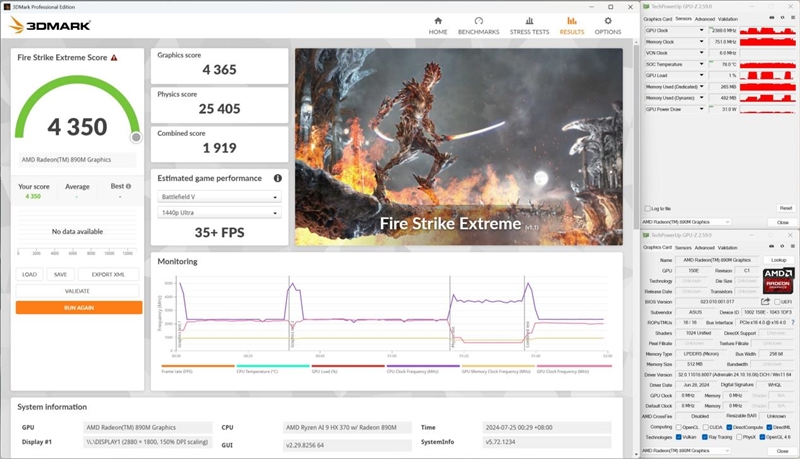The height and width of the screenshot is (459, 800).
Task: Open the Battlefield V game dropdown
Action: 219,197
